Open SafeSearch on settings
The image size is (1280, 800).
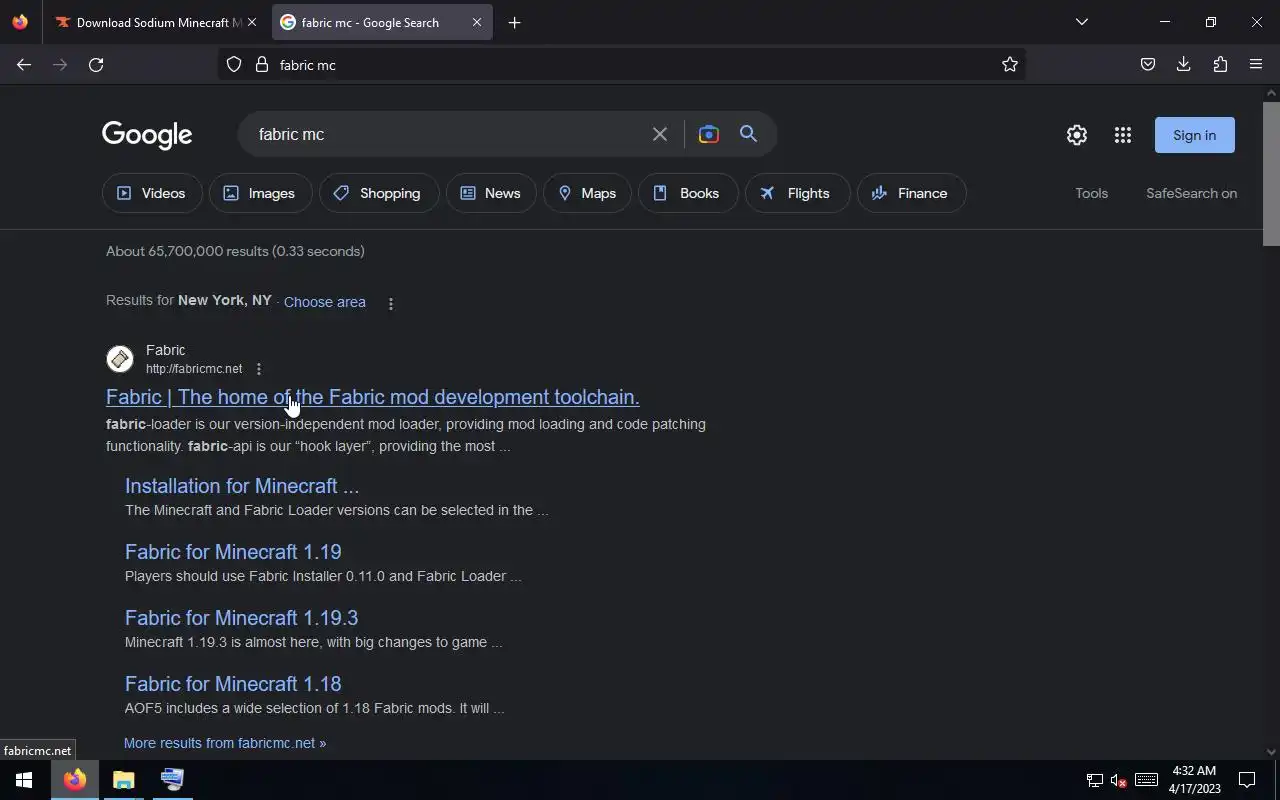pyautogui.click(x=1192, y=193)
